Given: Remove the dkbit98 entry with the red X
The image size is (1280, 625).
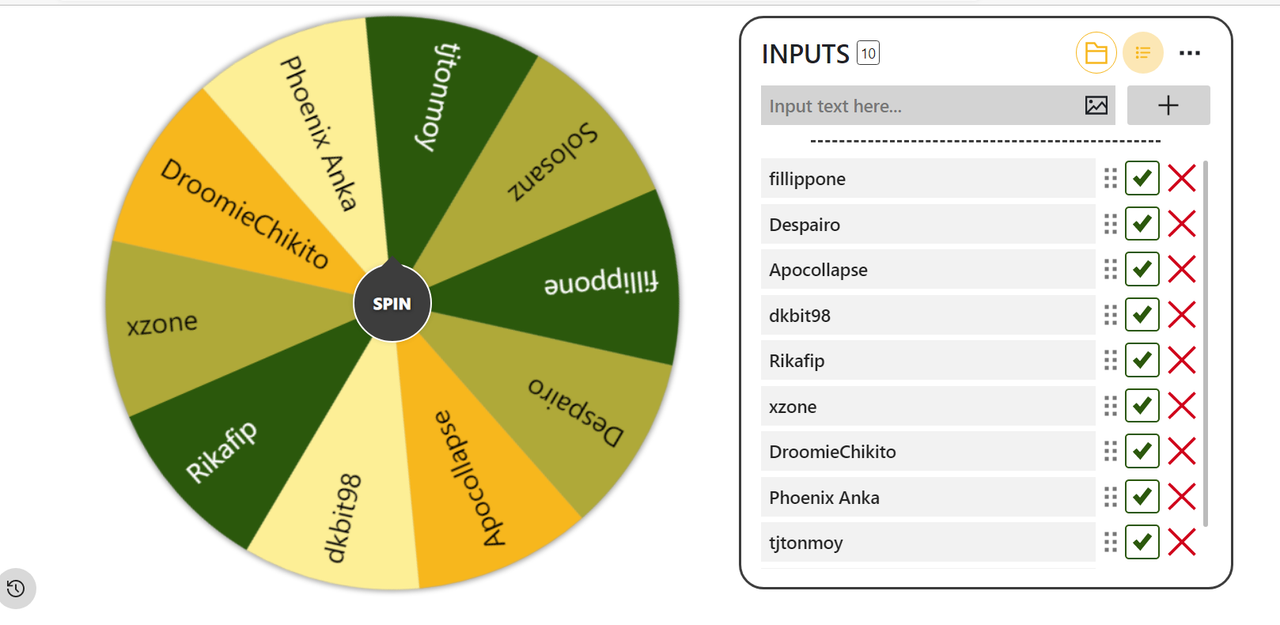Looking at the screenshot, I should tap(1182, 315).
